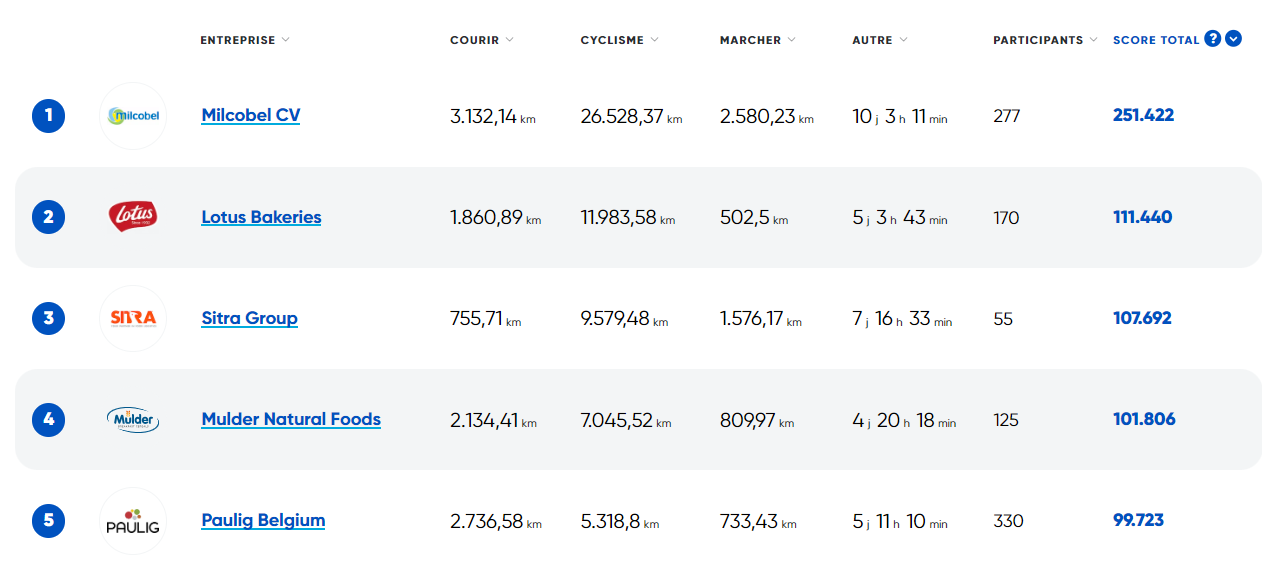Click the Sitra Group logo

(x=133, y=318)
